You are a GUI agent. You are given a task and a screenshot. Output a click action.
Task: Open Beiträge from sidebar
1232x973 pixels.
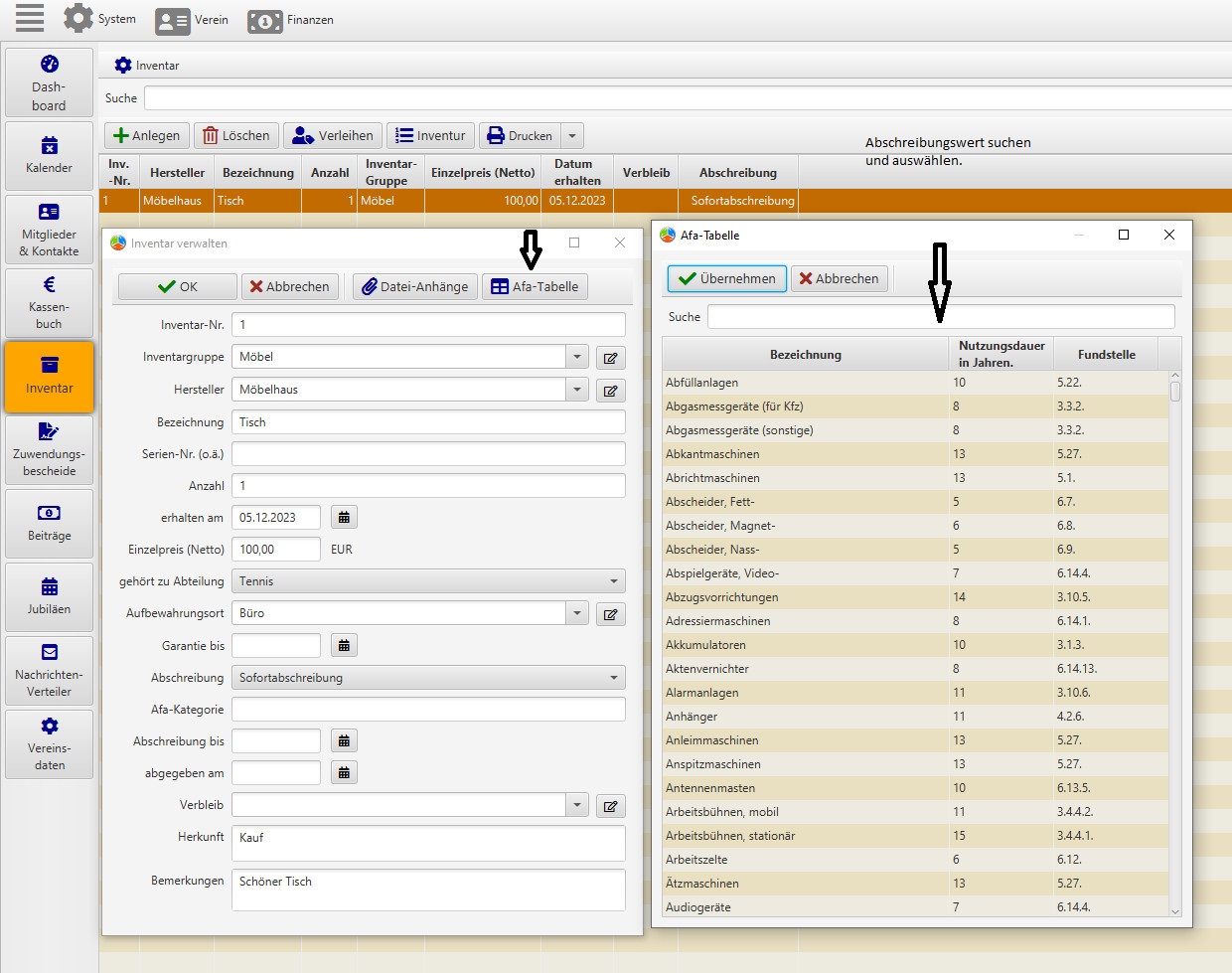pyautogui.click(x=49, y=524)
